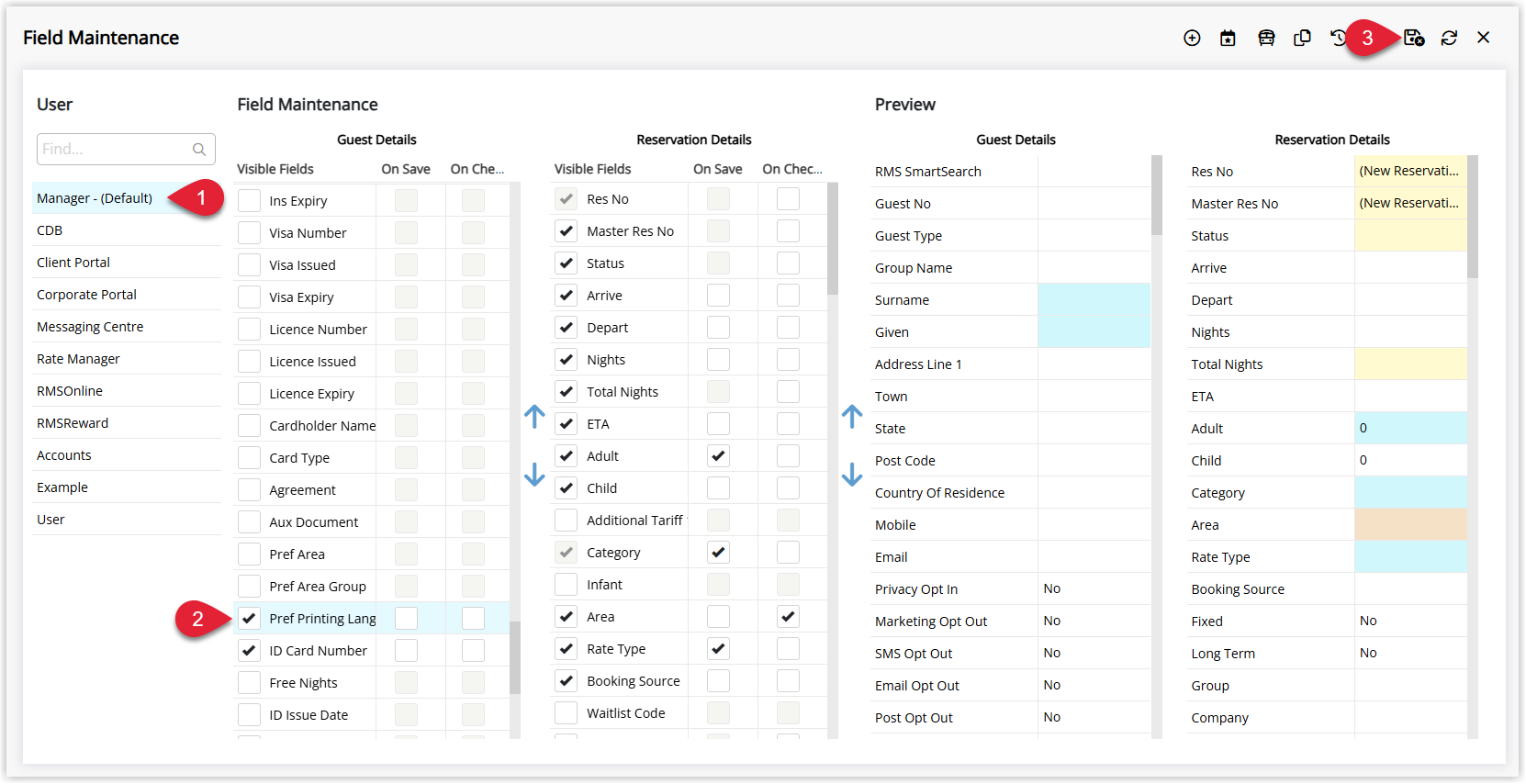Click the up arrow beside Preview
This screenshot has height=784, width=1526.
point(852,417)
